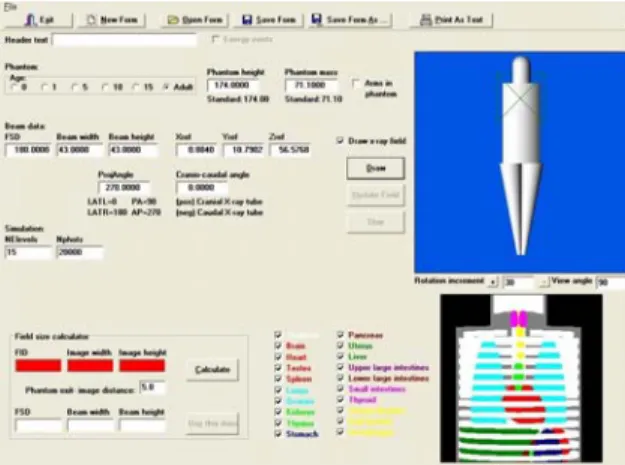This screenshot has height=465, width=625.
Task: Click the Calculate button
Action: click(x=212, y=370)
